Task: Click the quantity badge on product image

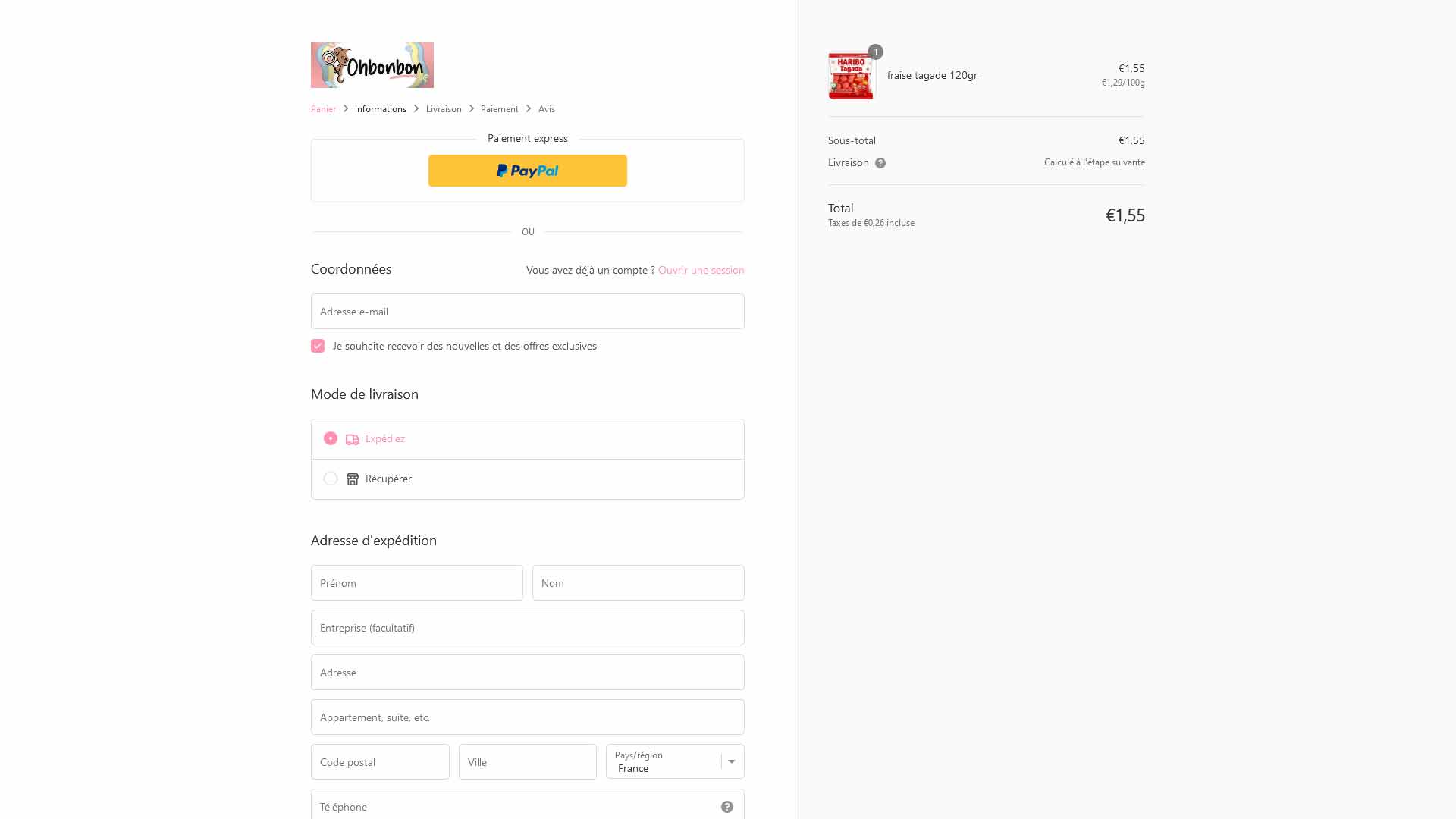Action: (x=875, y=52)
